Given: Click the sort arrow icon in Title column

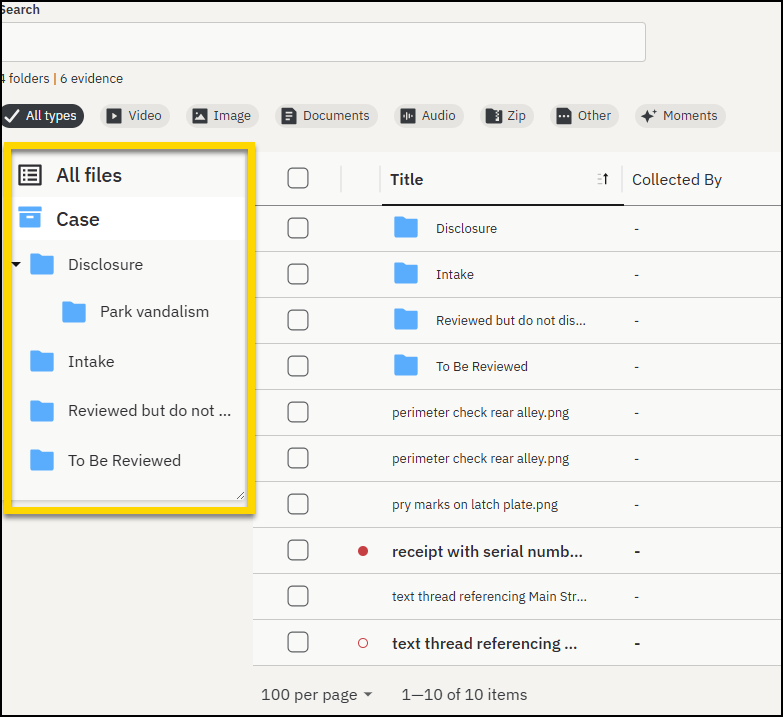Looking at the screenshot, I should (603, 179).
